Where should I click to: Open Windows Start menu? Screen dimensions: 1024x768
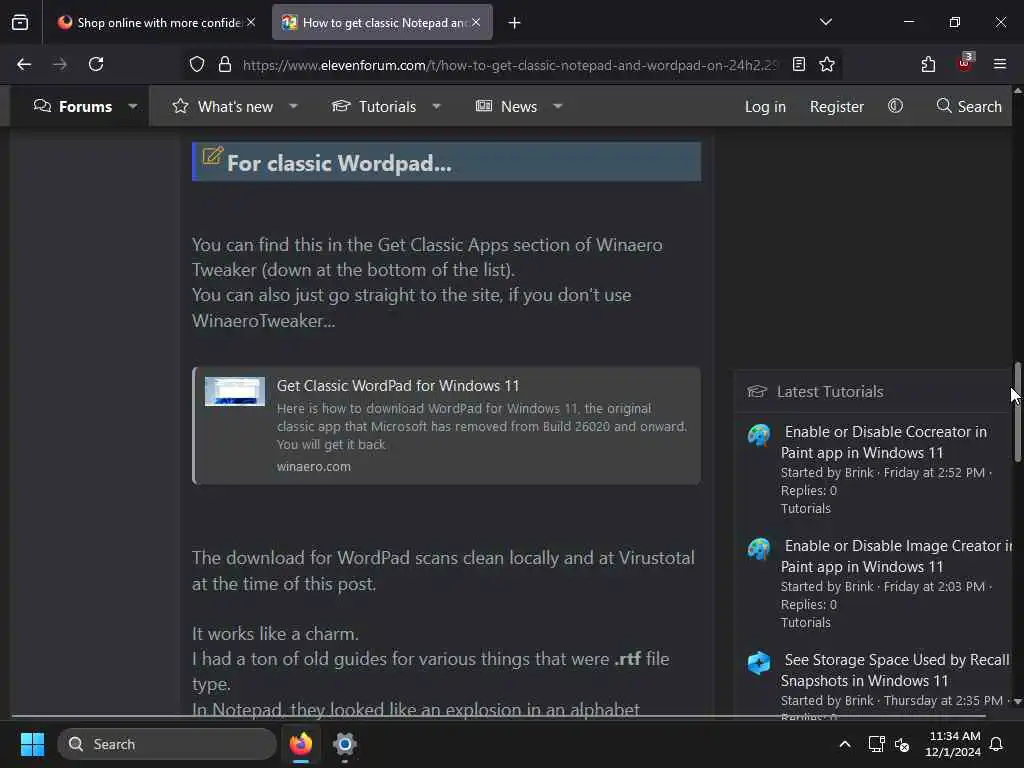[x=32, y=744]
